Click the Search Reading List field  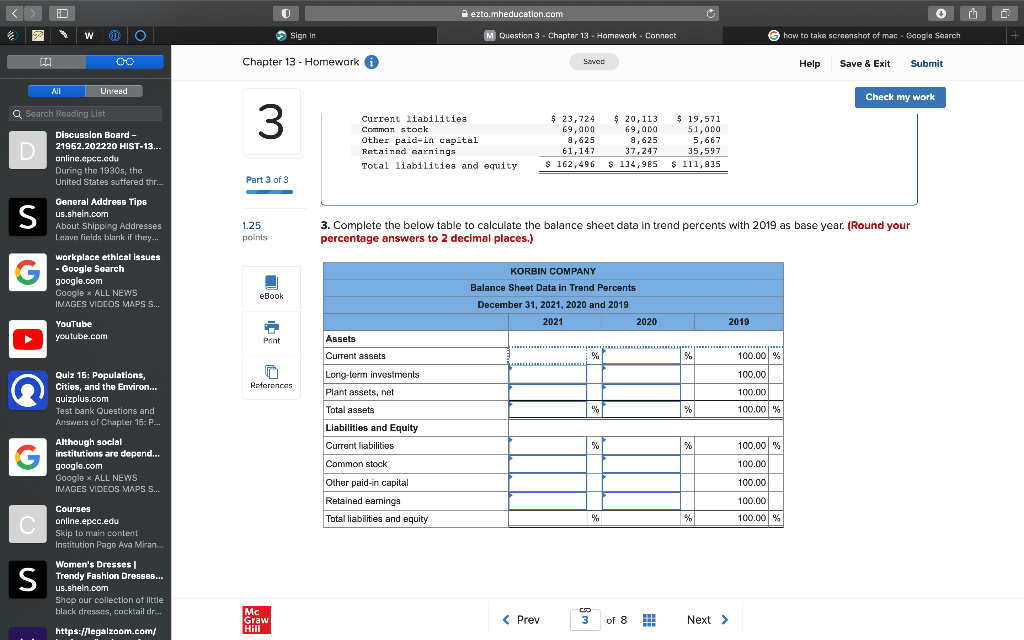pos(86,114)
